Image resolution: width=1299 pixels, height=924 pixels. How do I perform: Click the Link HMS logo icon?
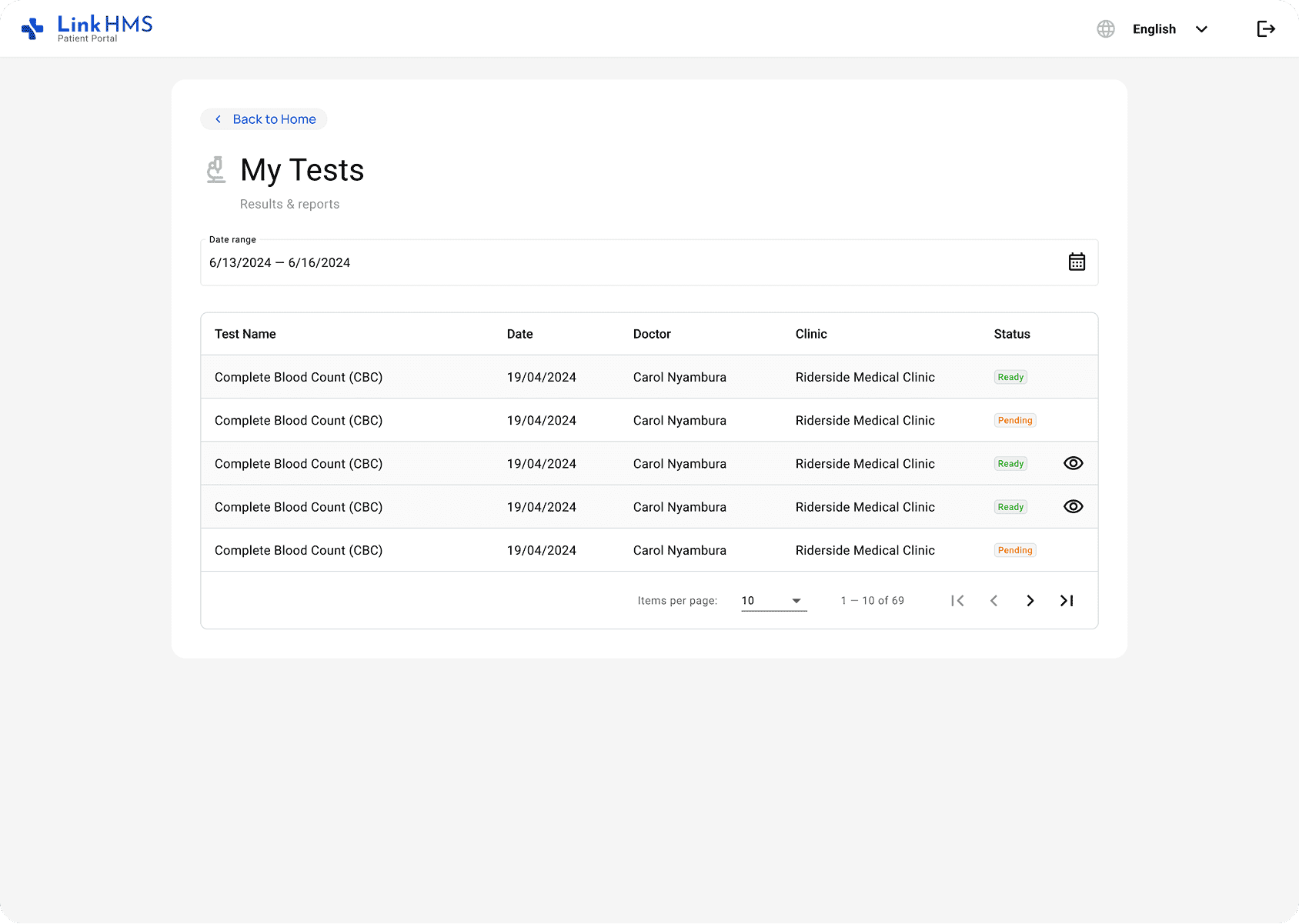pyautogui.click(x=32, y=28)
